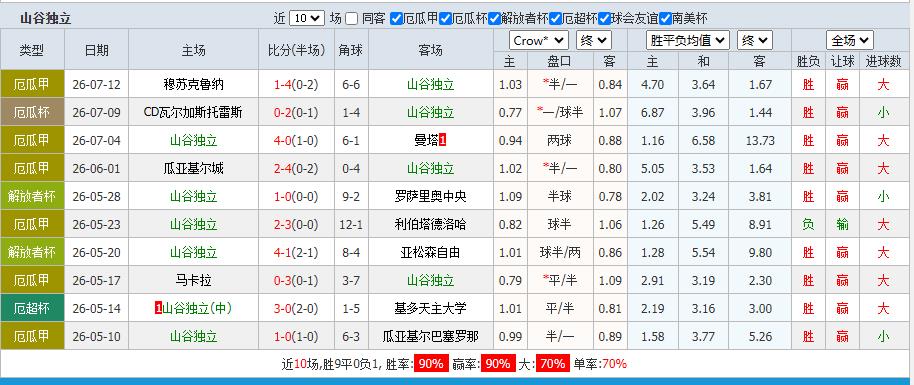Click the red card icon beside 曼塔
The image size is (914, 385).
(442, 140)
